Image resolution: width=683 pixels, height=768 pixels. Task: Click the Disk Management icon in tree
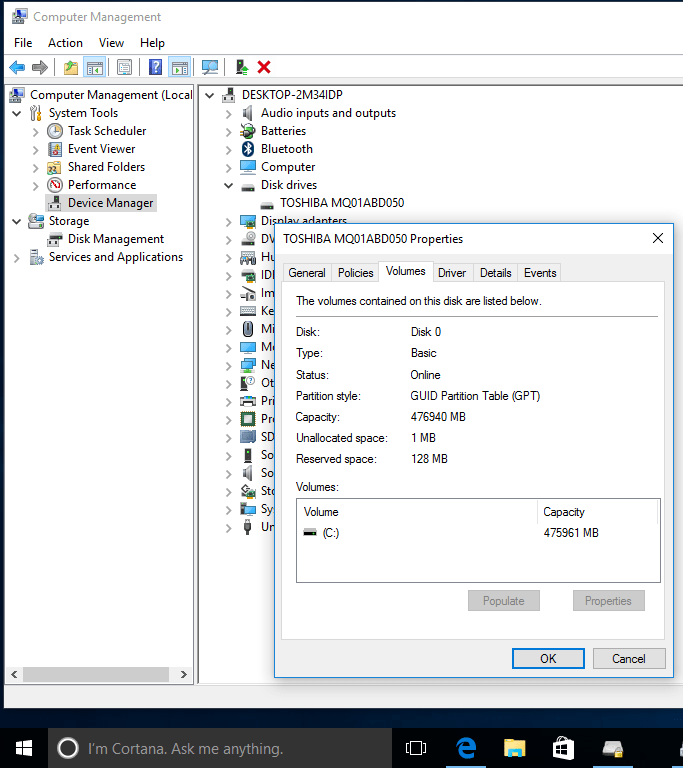[55, 240]
